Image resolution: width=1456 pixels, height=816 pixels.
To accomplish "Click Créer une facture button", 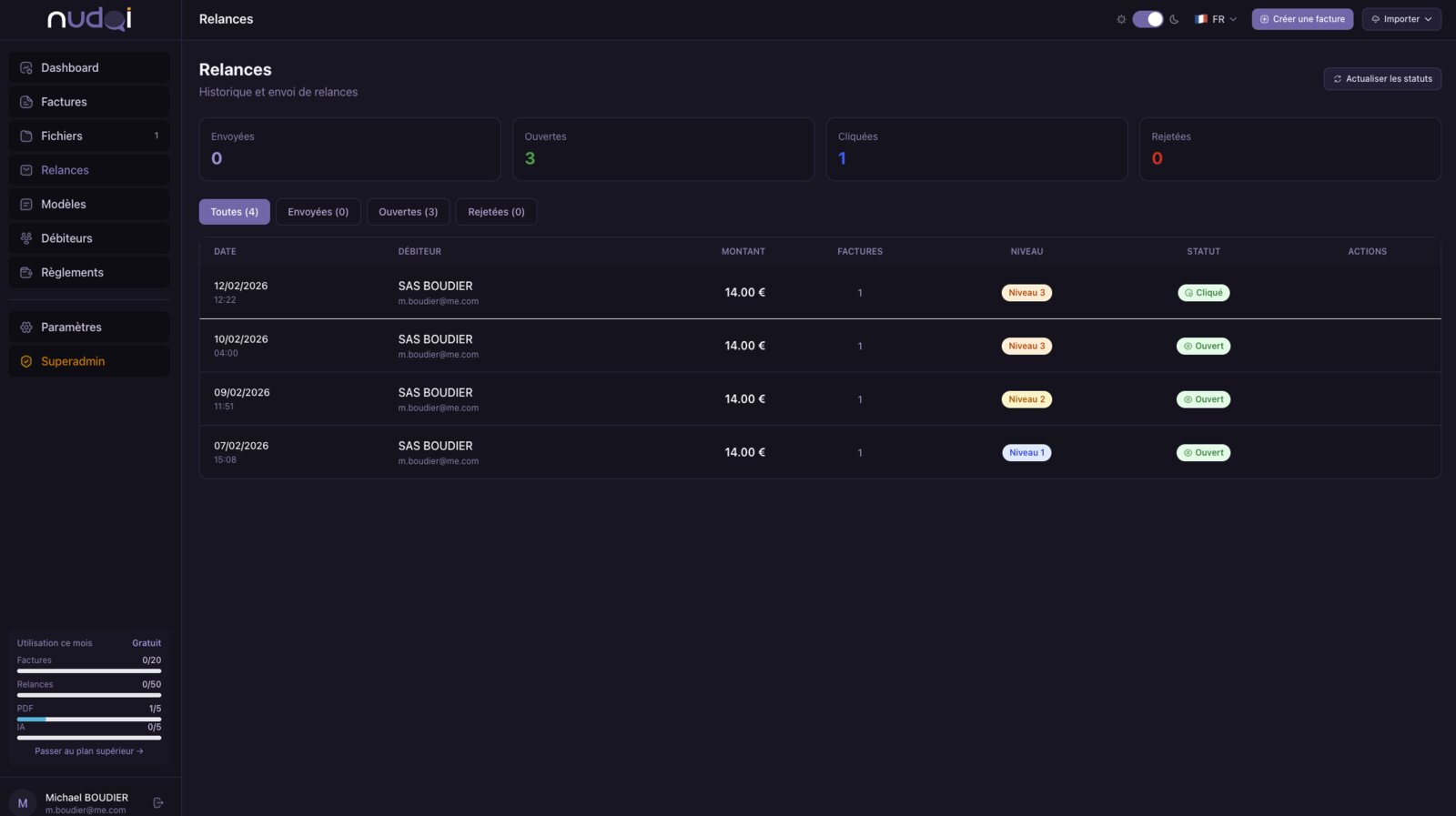I will click(1302, 19).
